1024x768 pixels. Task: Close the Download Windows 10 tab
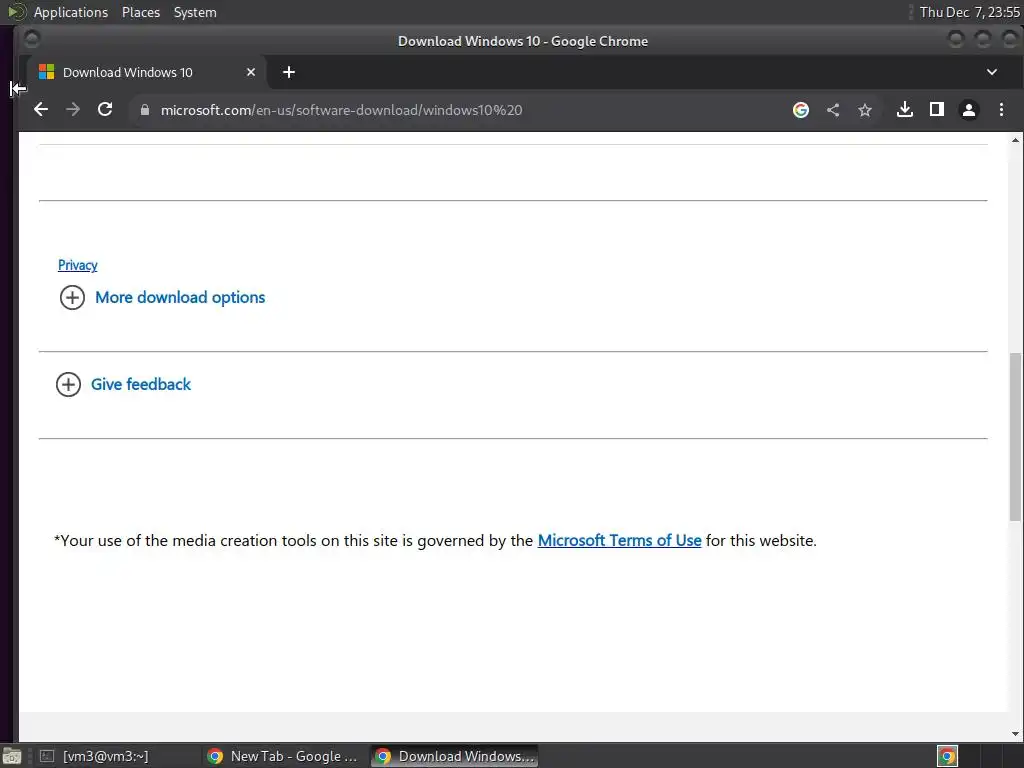pyautogui.click(x=251, y=72)
